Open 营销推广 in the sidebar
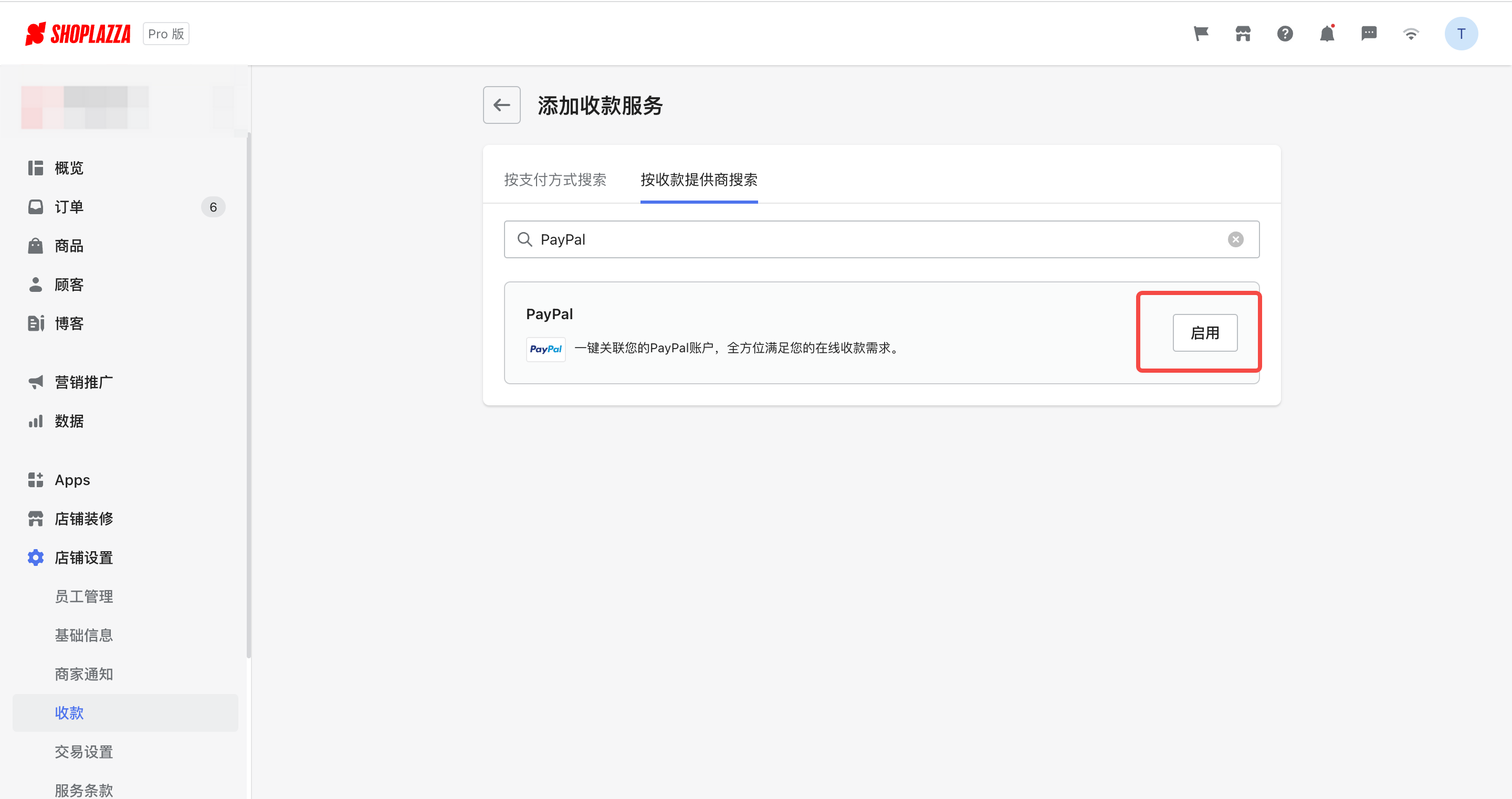 point(125,382)
